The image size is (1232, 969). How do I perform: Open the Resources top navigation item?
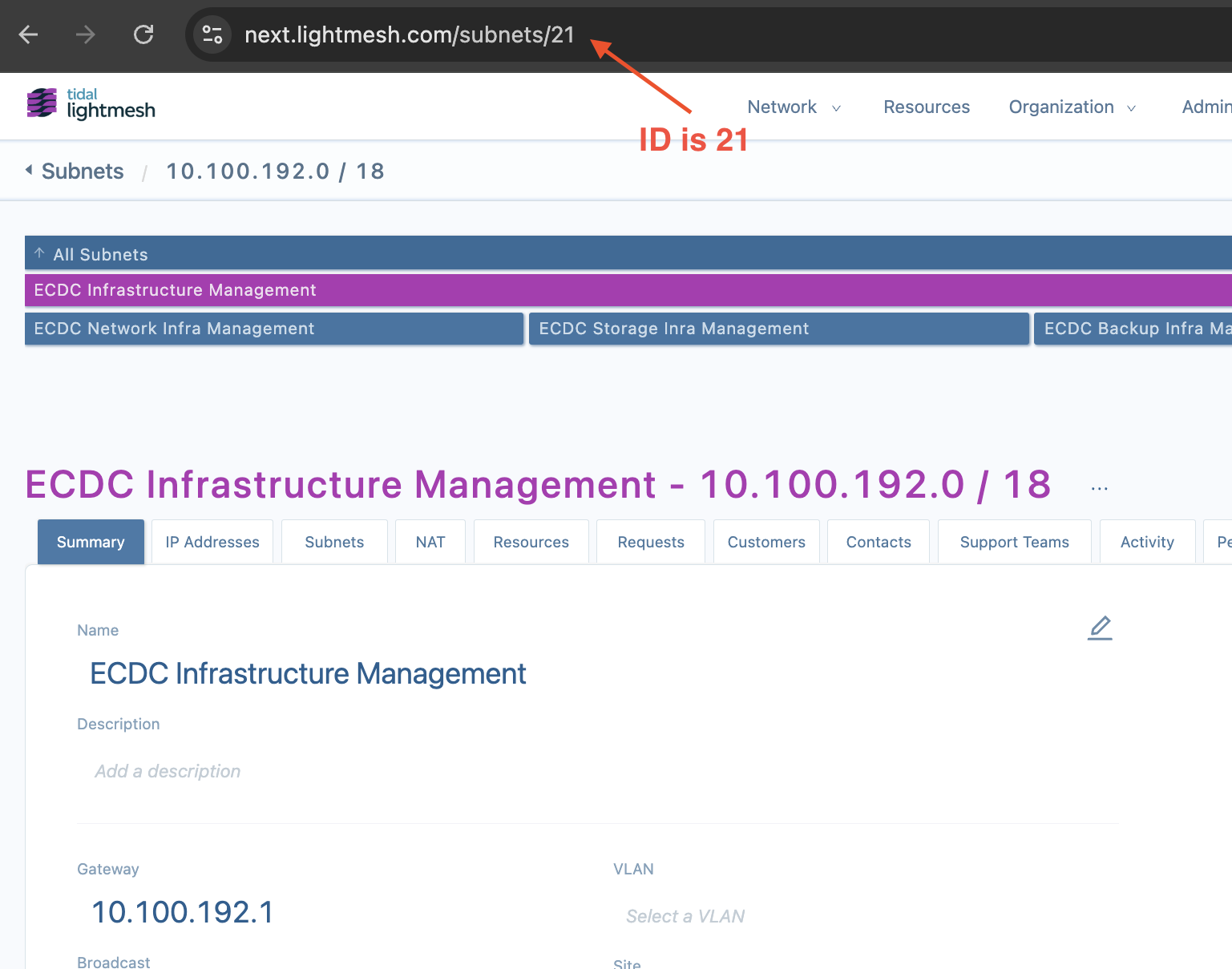[927, 107]
